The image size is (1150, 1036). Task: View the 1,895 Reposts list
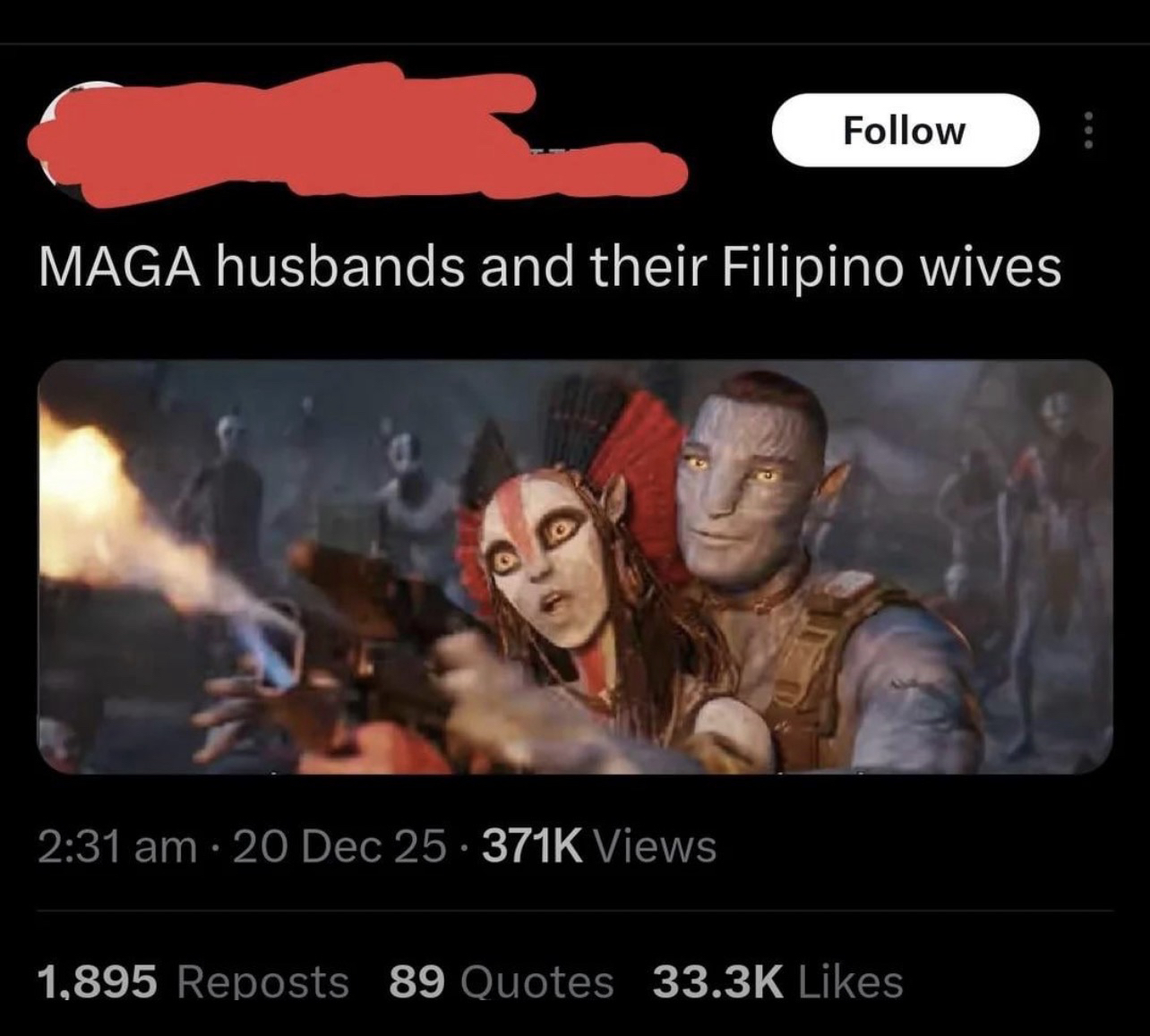pos(193,981)
